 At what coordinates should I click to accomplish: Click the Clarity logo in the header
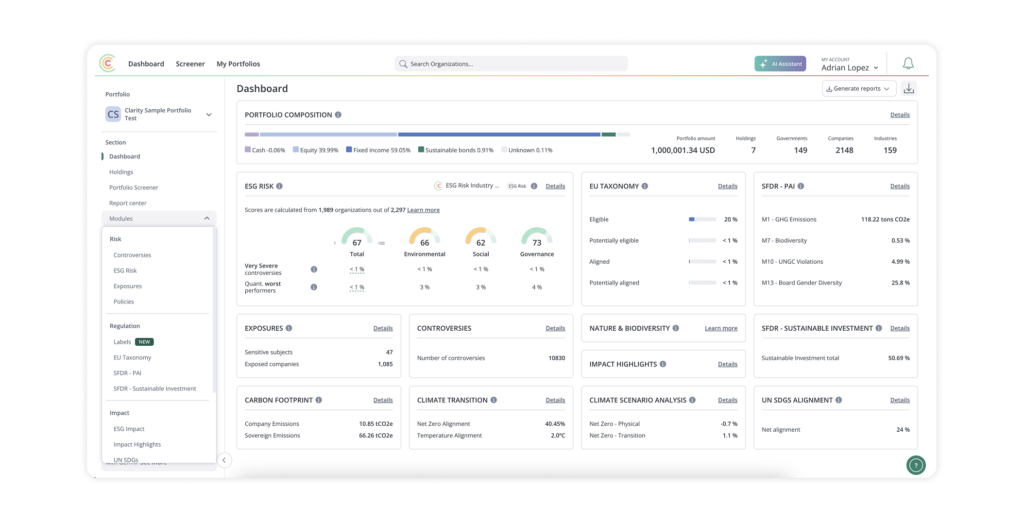coord(108,64)
